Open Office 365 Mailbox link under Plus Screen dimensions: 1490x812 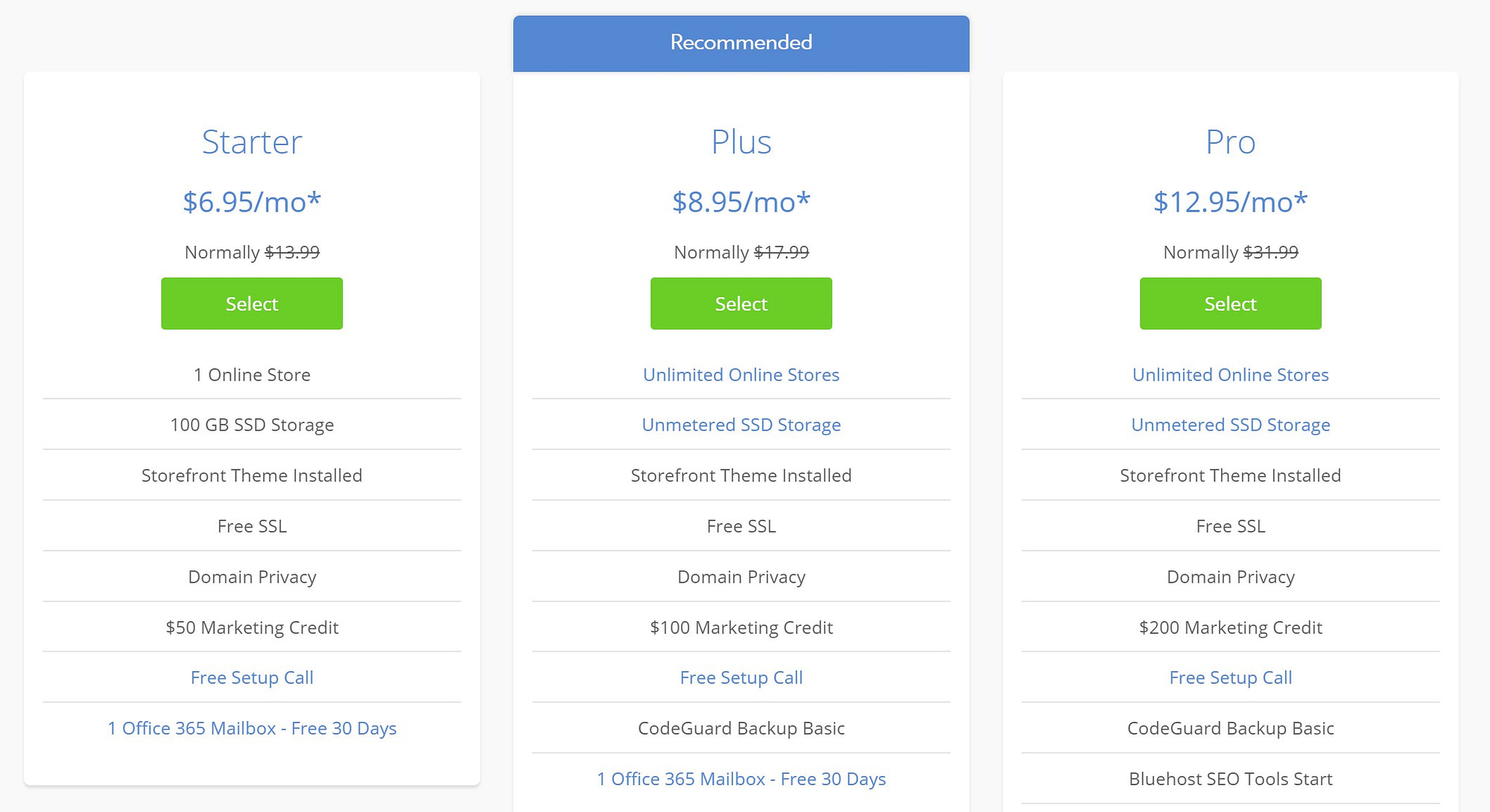tap(741, 778)
